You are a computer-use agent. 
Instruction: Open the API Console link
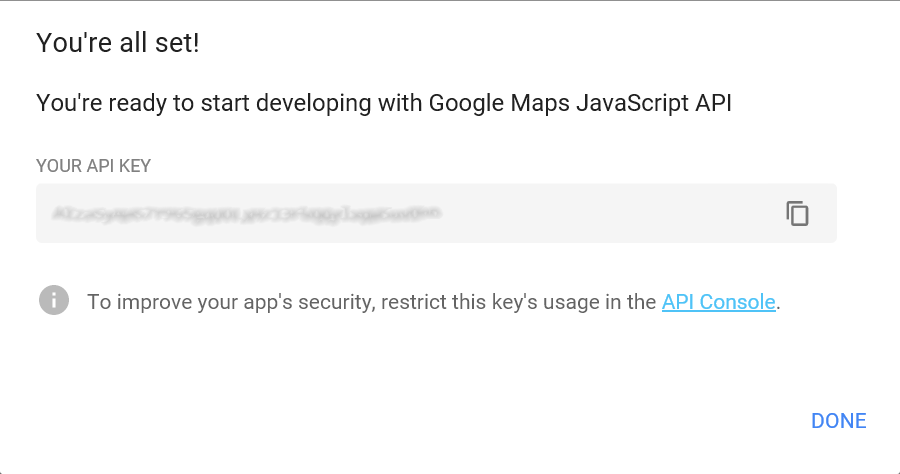click(x=719, y=302)
